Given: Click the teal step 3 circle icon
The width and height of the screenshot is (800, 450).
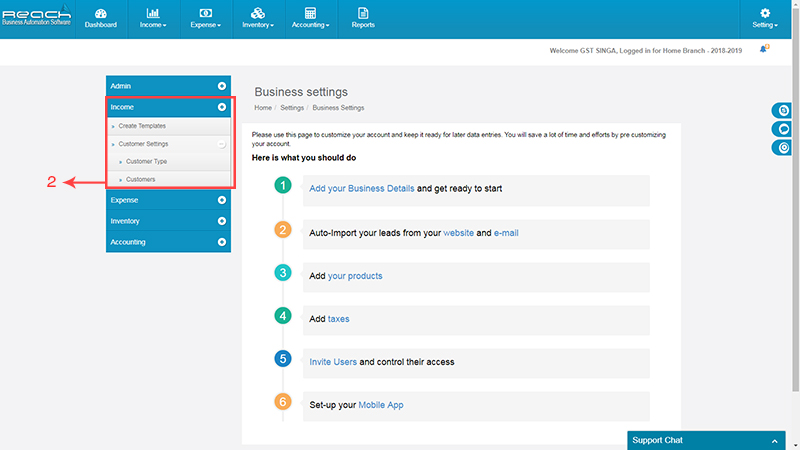Looking at the screenshot, I should pyautogui.click(x=283, y=272).
